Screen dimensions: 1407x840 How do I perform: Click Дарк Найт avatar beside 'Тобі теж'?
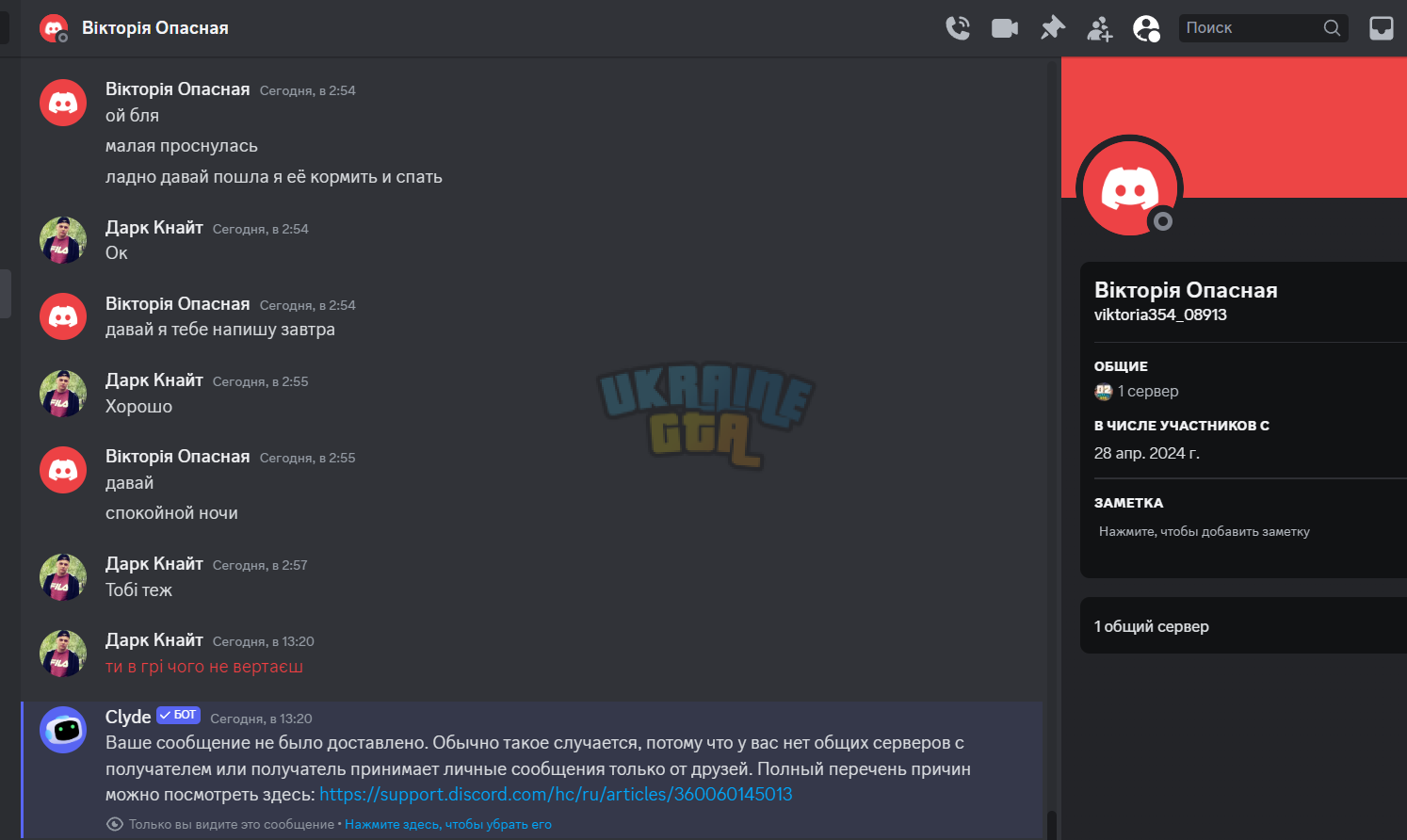(x=63, y=576)
